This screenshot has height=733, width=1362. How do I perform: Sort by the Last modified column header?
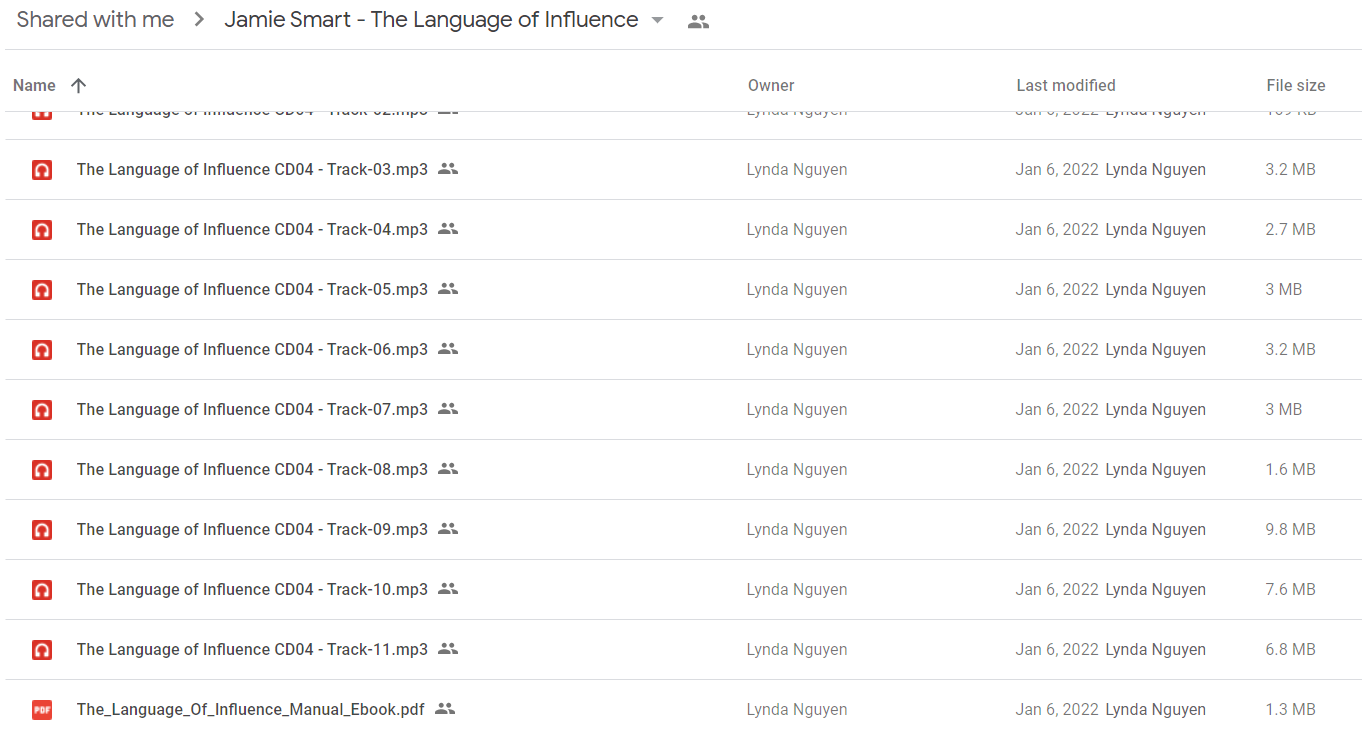coord(1066,85)
